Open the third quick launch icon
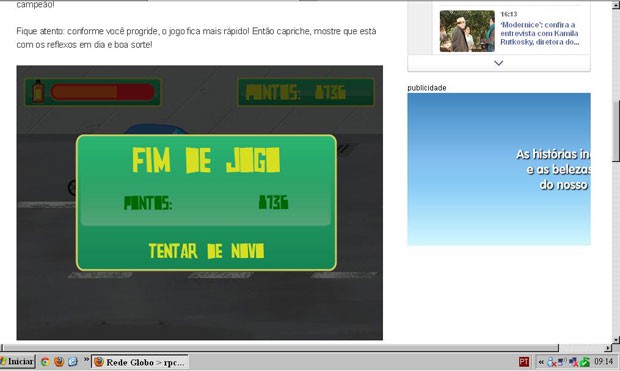 tap(73, 362)
